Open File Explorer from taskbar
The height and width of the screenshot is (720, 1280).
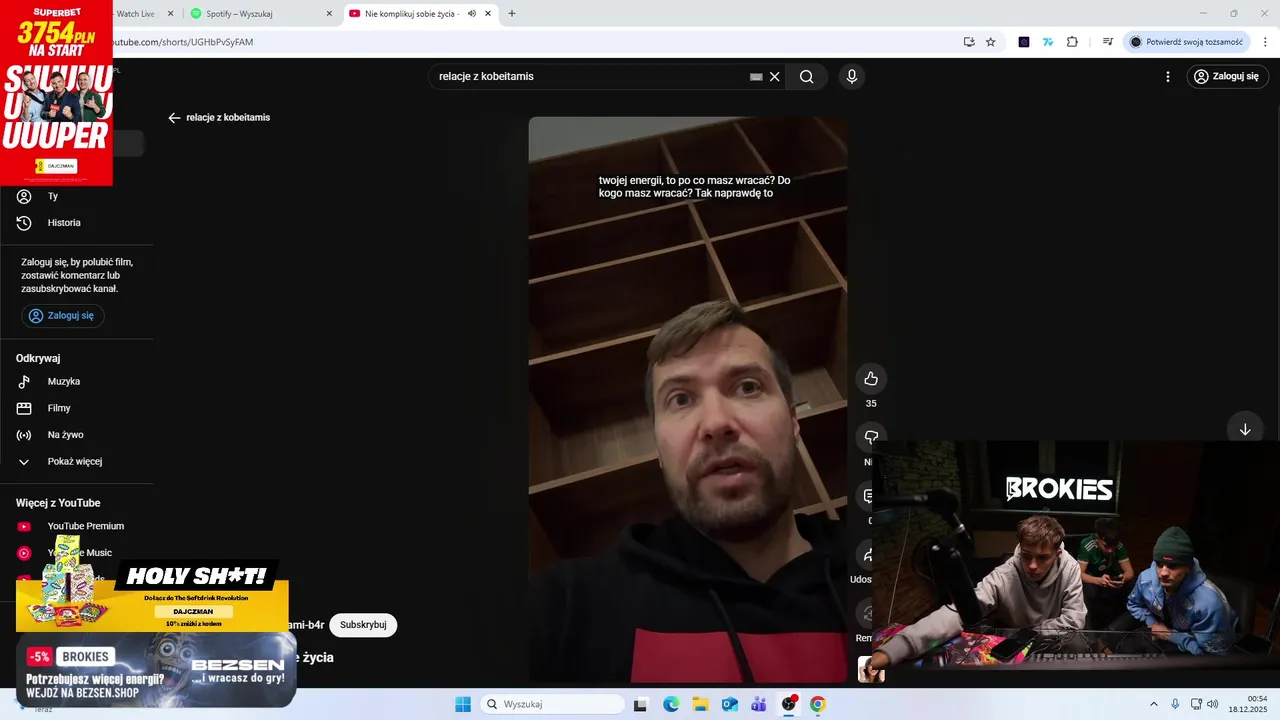(700, 704)
